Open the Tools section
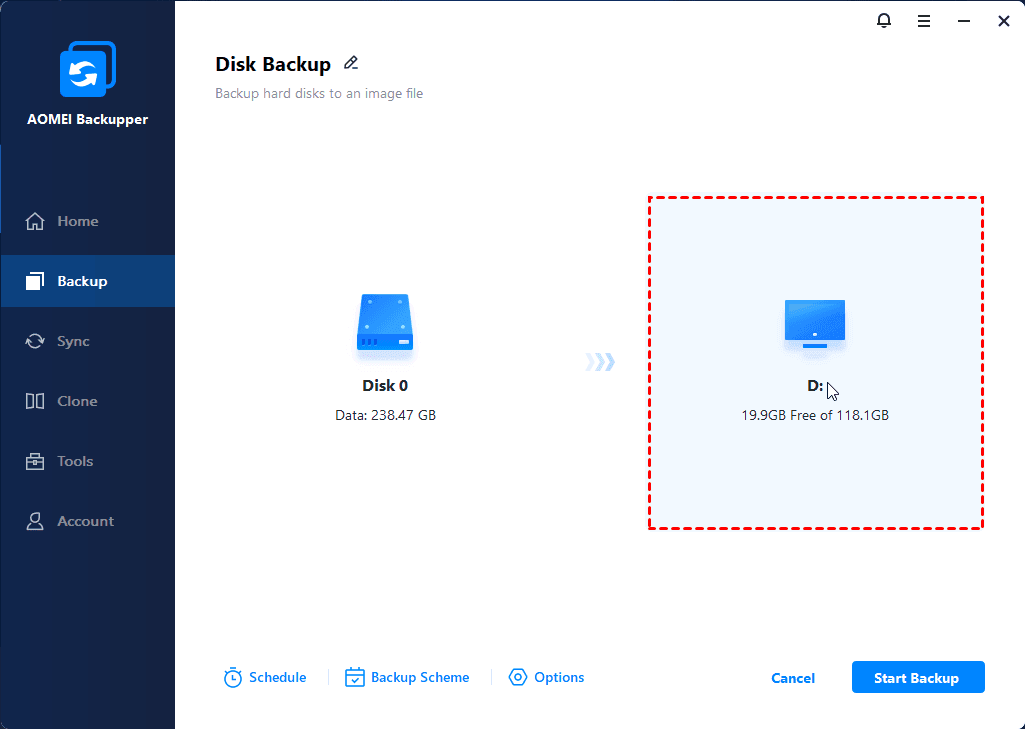The width and height of the screenshot is (1025, 729). [x=75, y=461]
